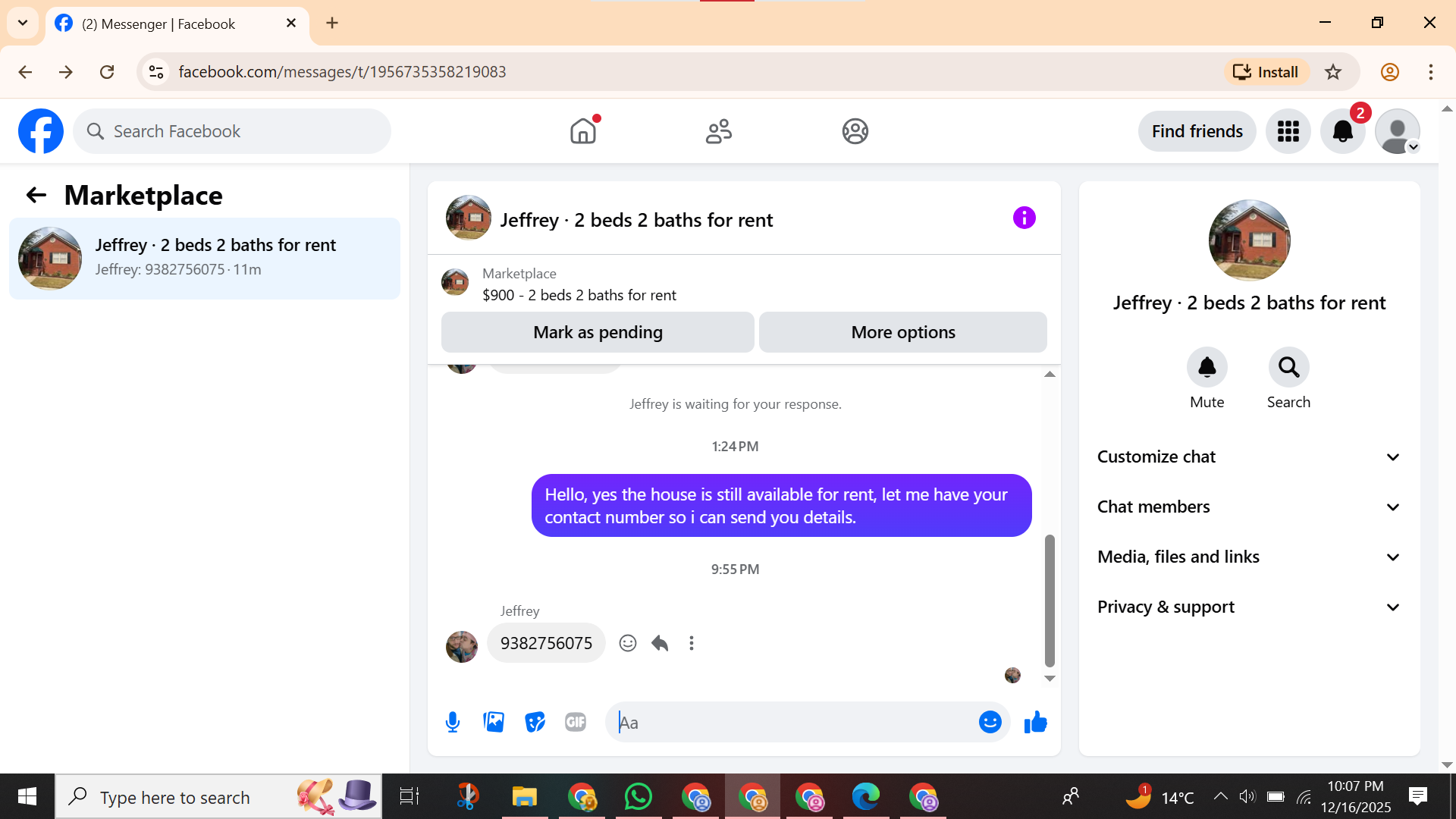Click the Install app button

tap(1266, 72)
